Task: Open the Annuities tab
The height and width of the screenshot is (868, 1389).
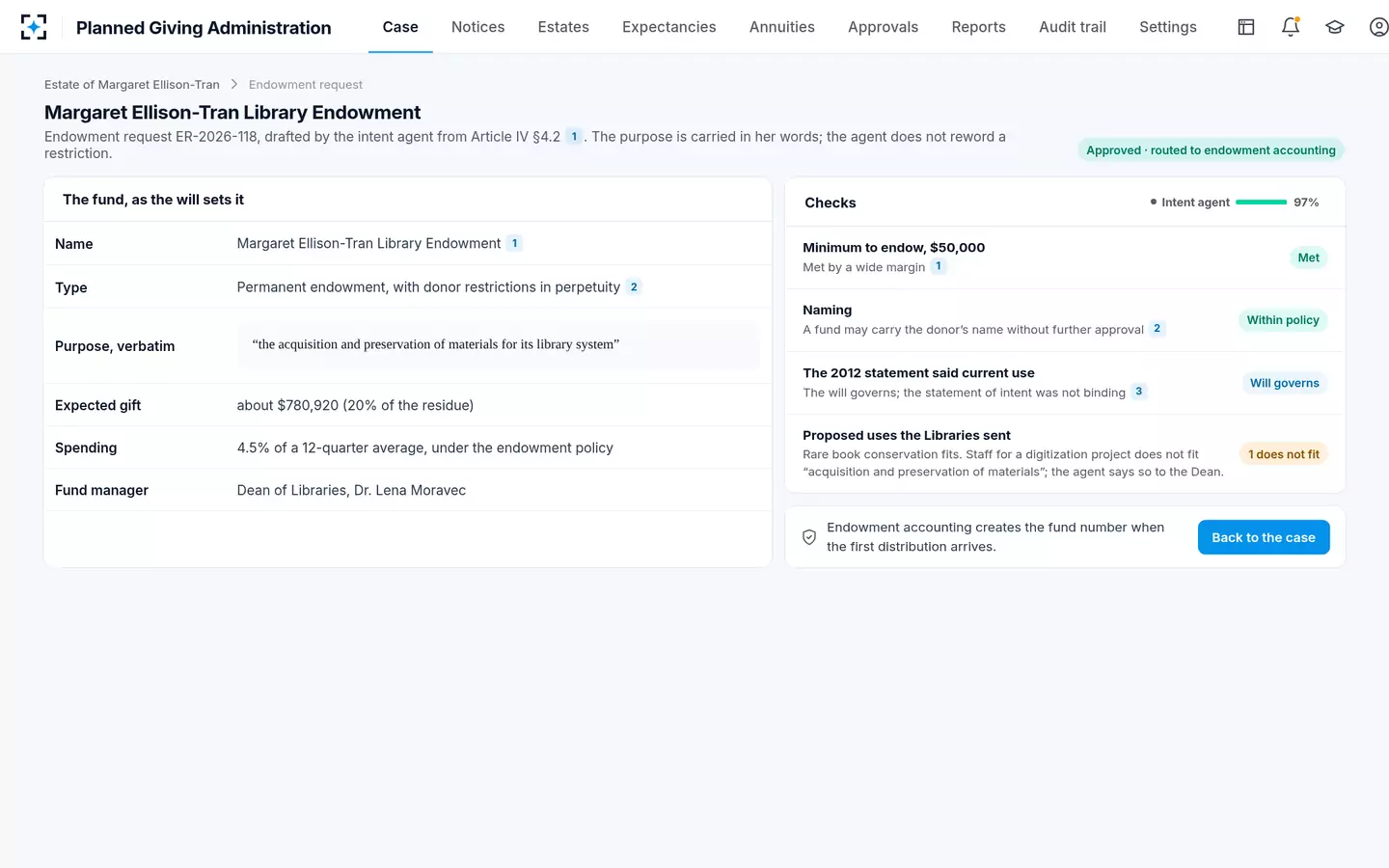Action: (782, 27)
